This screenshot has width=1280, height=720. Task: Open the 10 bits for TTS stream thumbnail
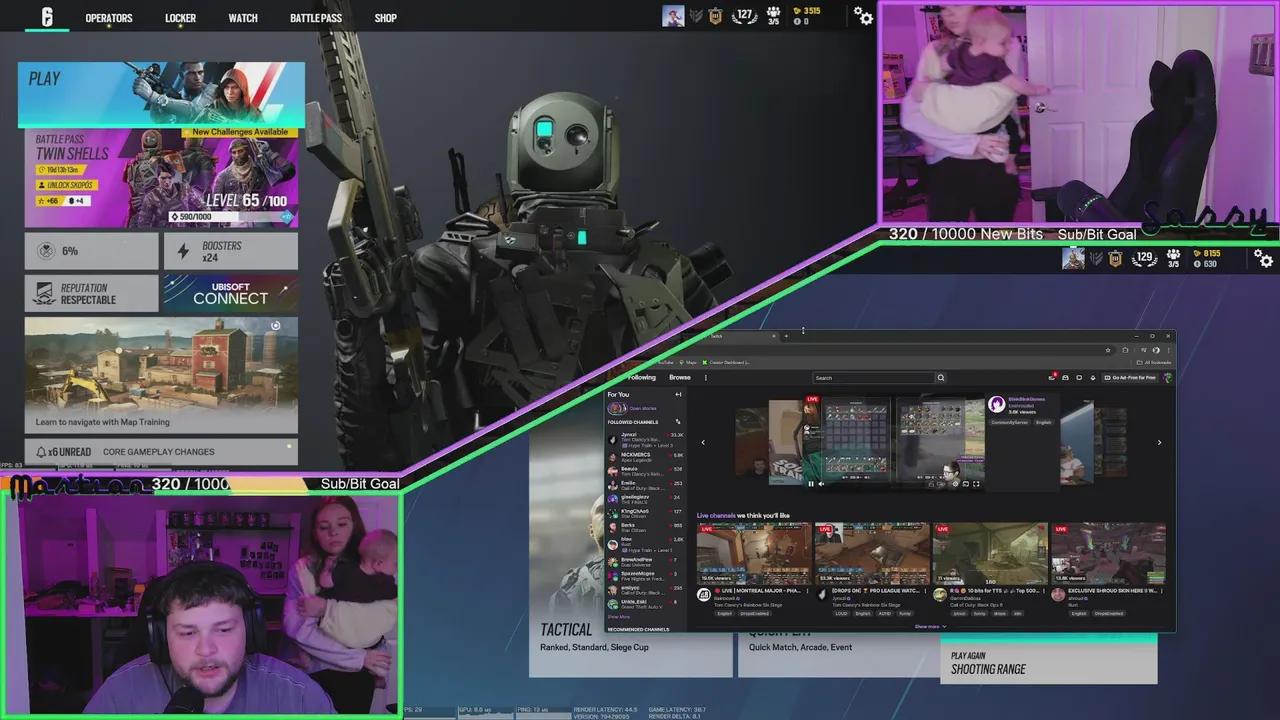click(990, 553)
